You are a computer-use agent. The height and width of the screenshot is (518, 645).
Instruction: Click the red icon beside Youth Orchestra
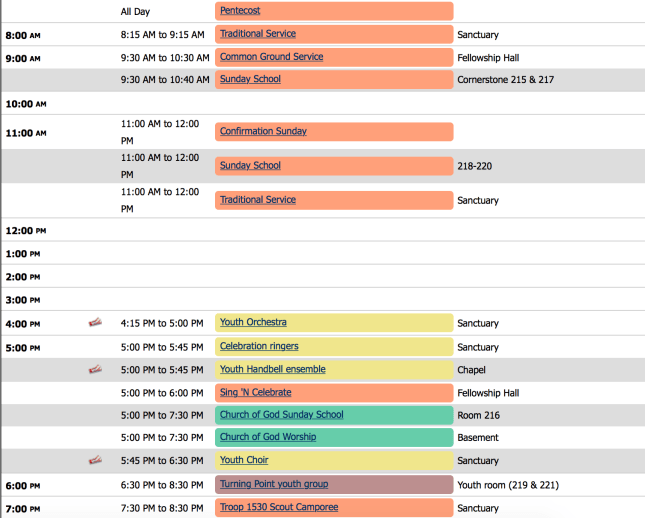[95, 322]
